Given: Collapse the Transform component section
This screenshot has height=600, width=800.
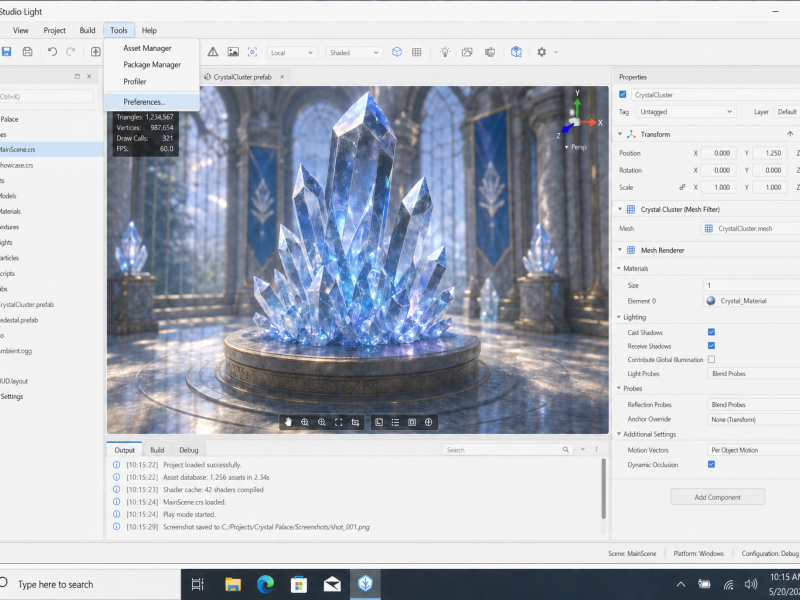Looking at the screenshot, I should click(x=620, y=134).
